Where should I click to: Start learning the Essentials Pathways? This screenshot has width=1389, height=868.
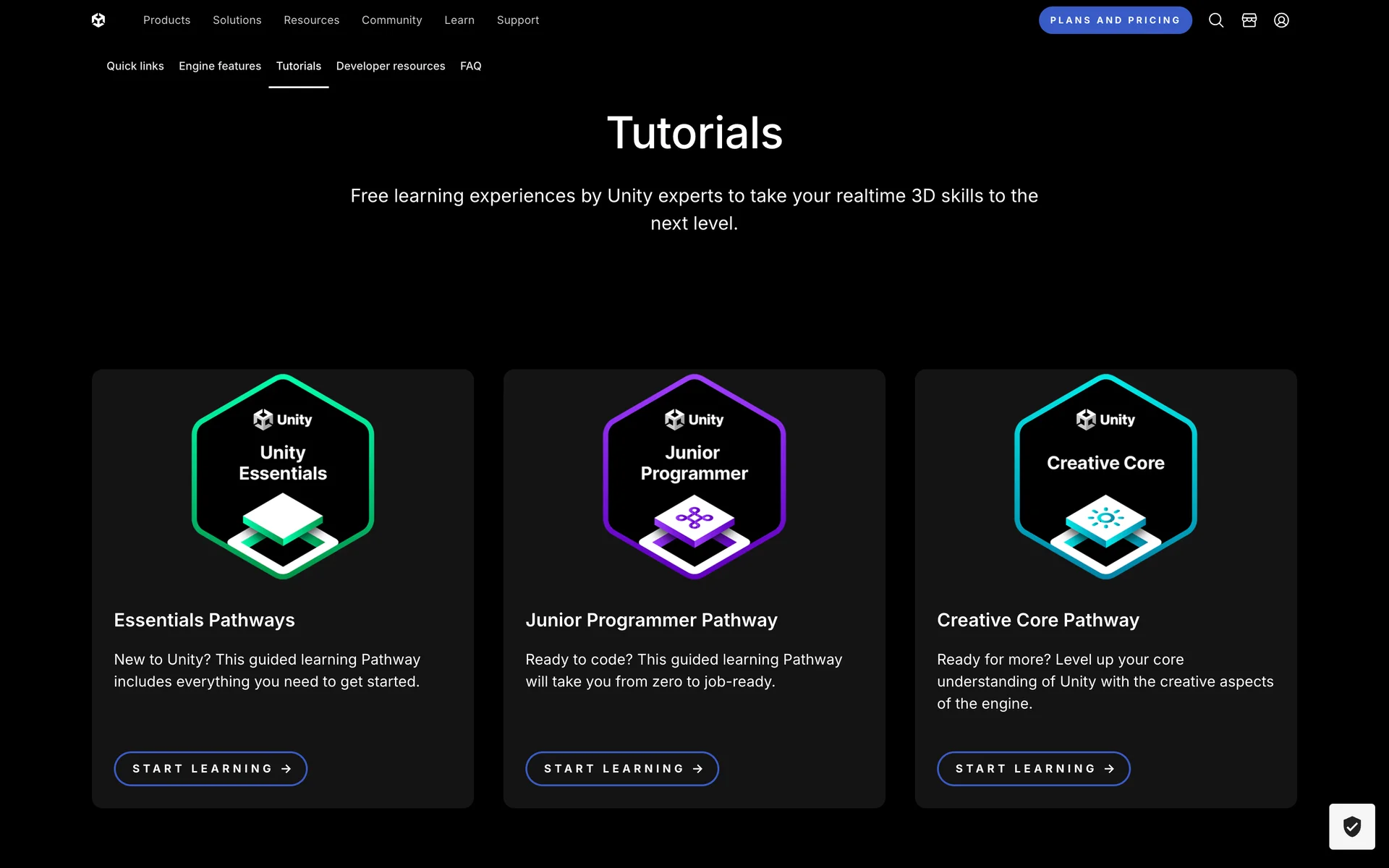click(x=211, y=768)
